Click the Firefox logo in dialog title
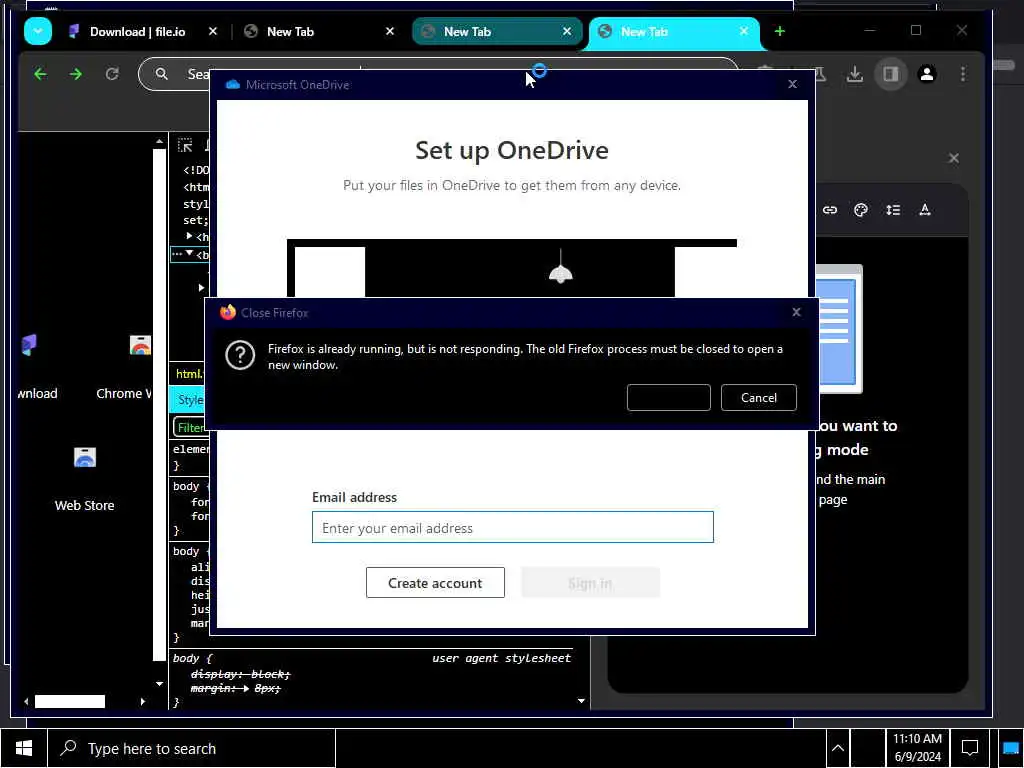 (227, 312)
